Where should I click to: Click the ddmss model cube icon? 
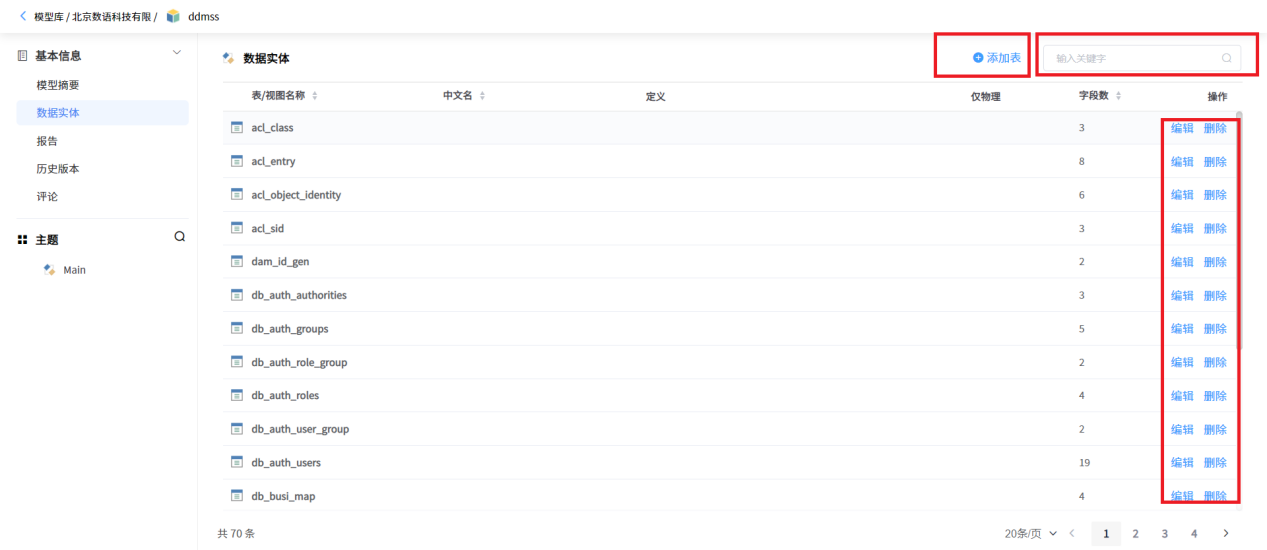click(174, 16)
